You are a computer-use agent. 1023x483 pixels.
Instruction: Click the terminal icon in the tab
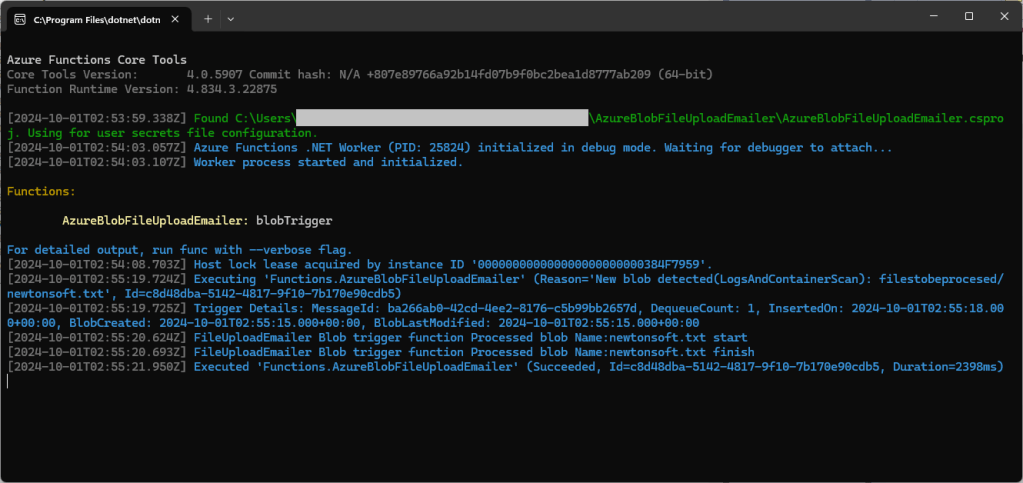tap(19, 18)
